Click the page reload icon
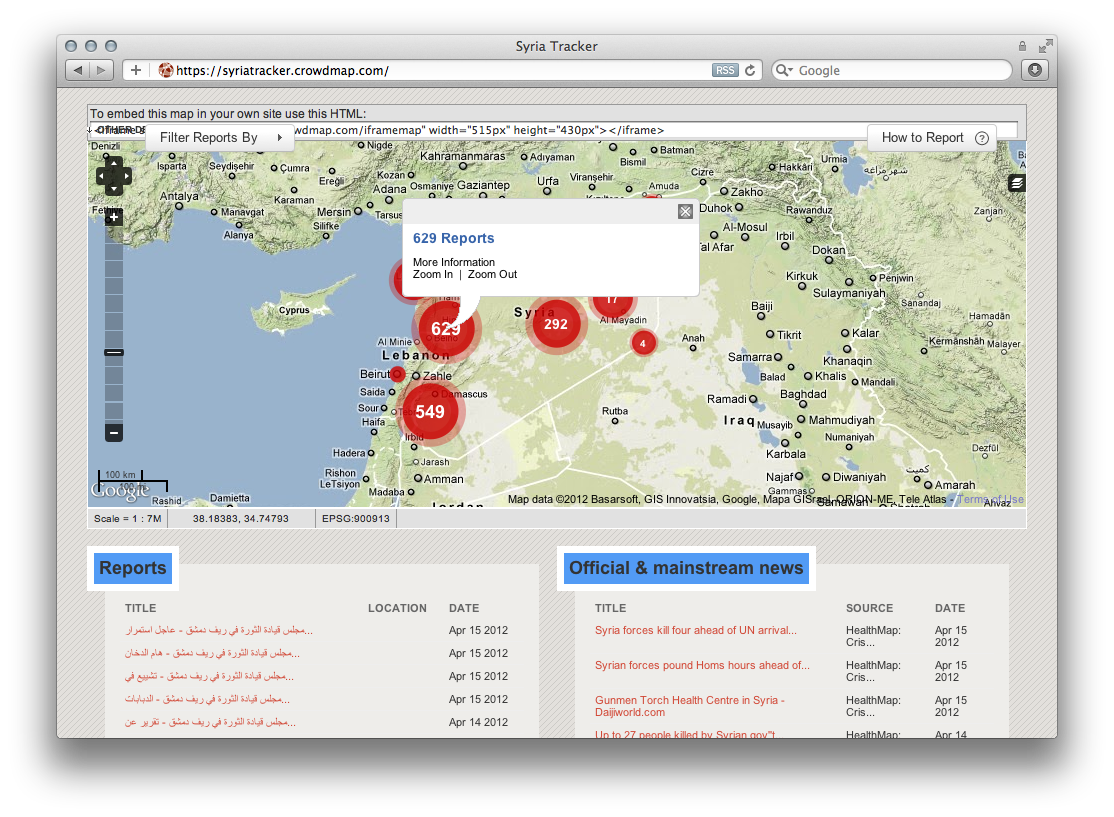 (x=750, y=70)
